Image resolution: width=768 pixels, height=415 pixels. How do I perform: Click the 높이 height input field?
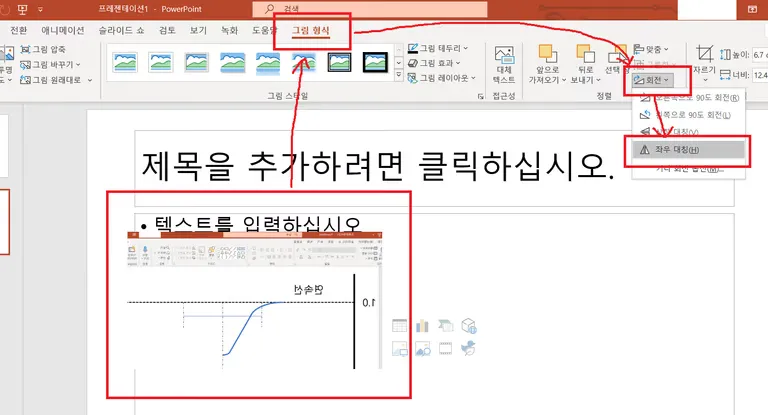pos(760,55)
